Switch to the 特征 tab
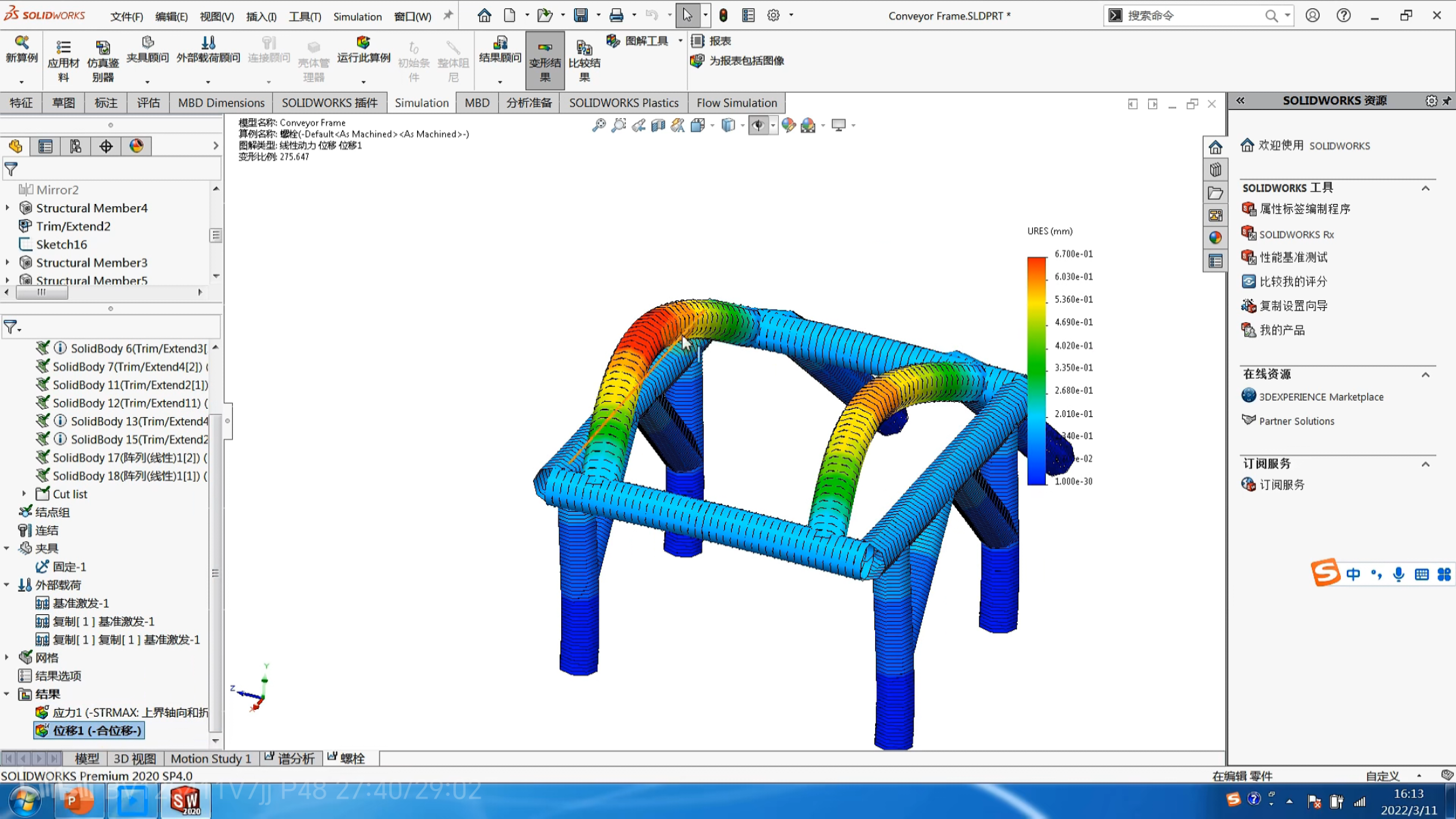1456x819 pixels. (21, 103)
